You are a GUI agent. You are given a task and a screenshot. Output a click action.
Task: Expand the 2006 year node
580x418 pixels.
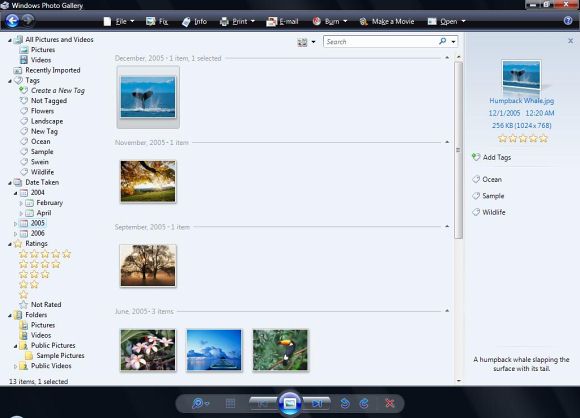[x=16, y=234]
